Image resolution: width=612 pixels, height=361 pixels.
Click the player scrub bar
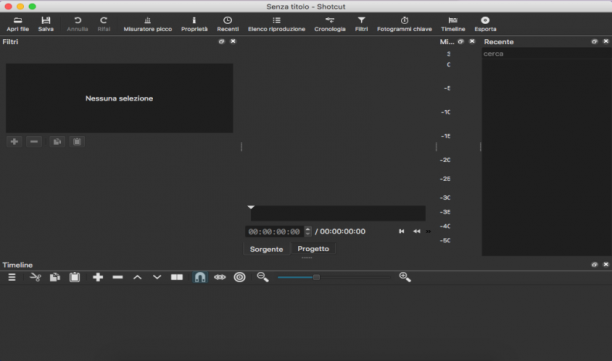coord(338,213)
